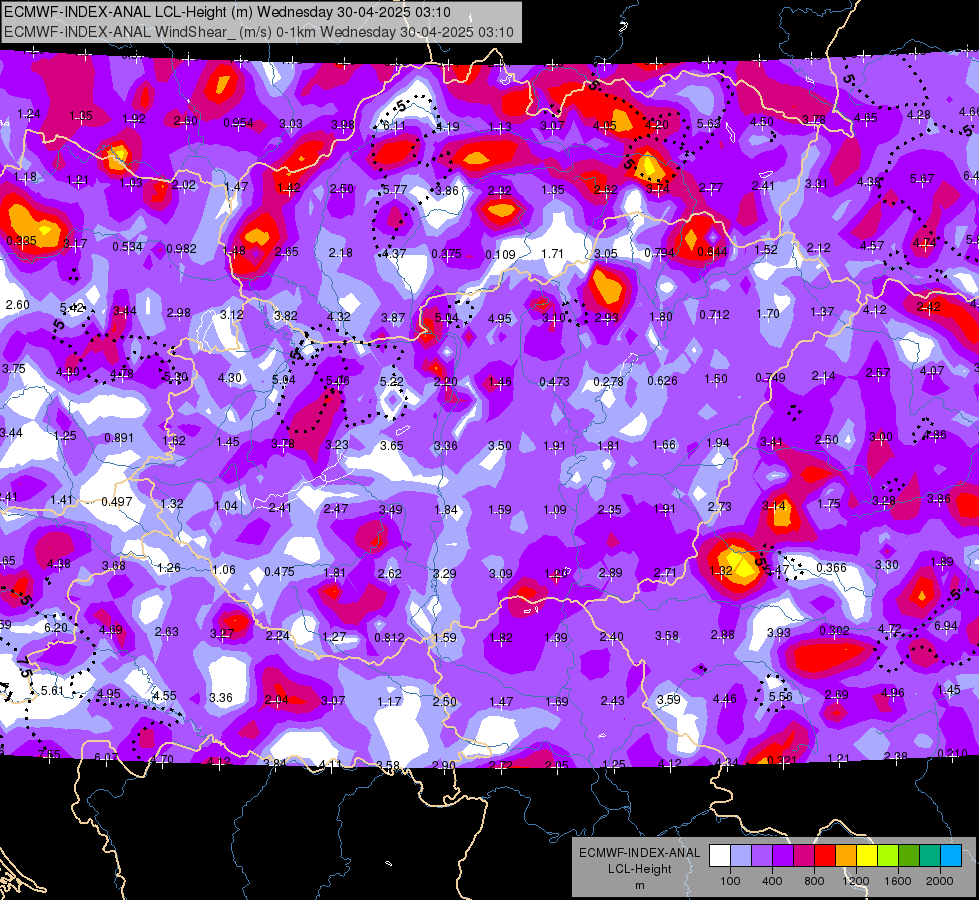The image size is (979, 900).
Task: Click the wind shear value 5.56
Action: [x=780, y=696]
